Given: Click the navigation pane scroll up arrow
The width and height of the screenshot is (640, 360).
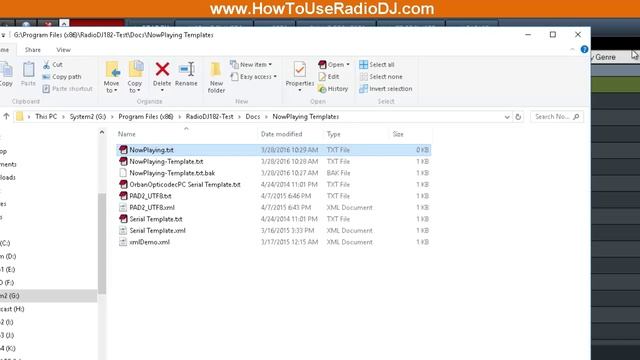Looking at the screenshot, I should pos(102,132).
